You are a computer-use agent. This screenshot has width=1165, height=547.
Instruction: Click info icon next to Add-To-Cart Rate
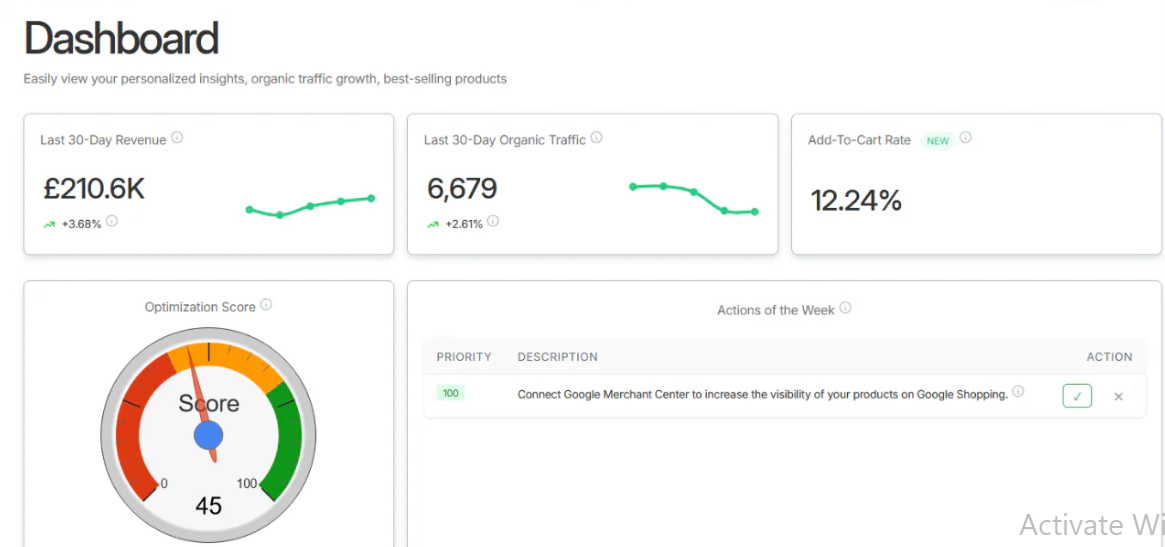click(965, 138)
